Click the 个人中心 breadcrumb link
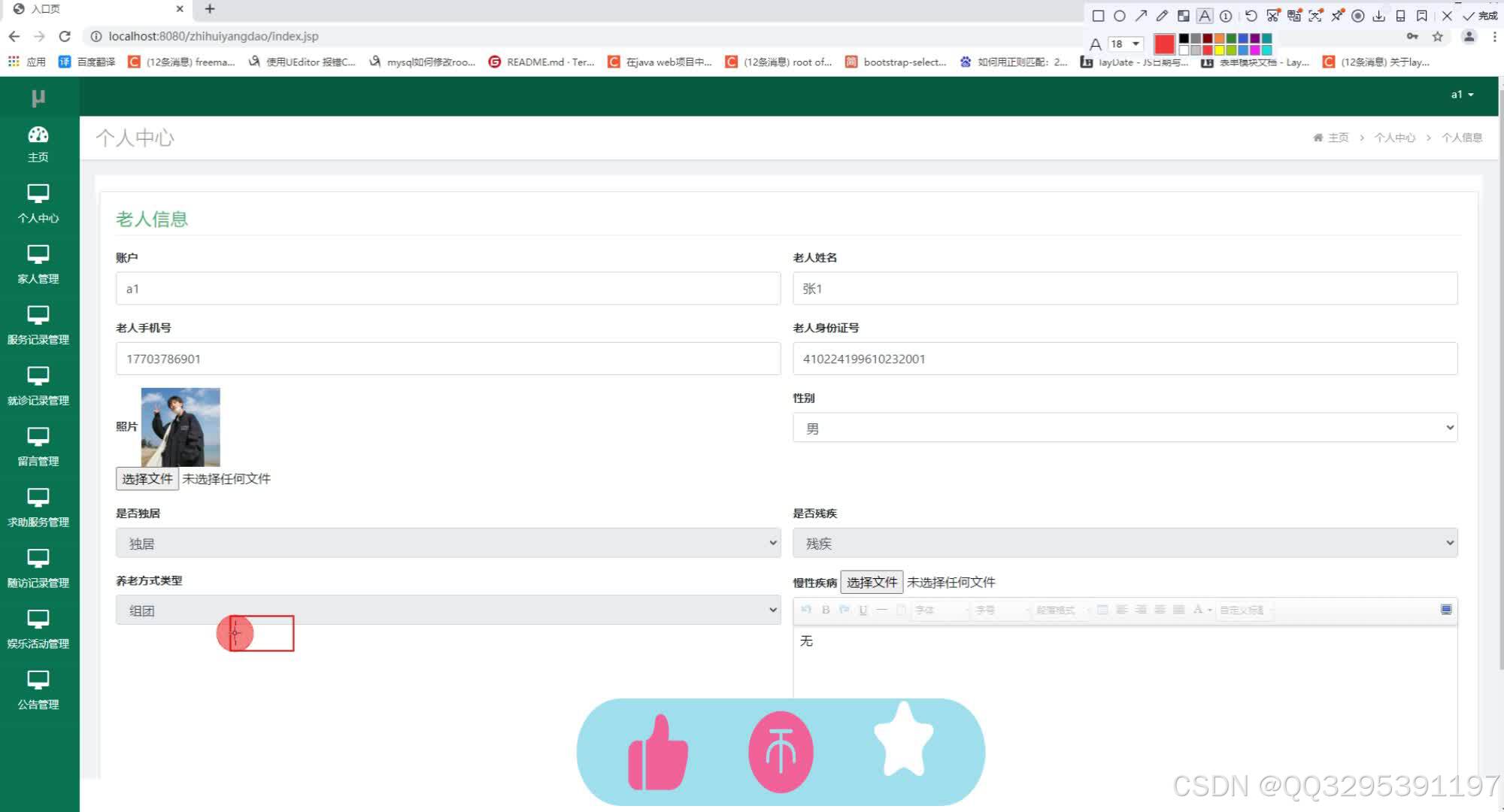Screen dimensions: 1504x812 1395,138
